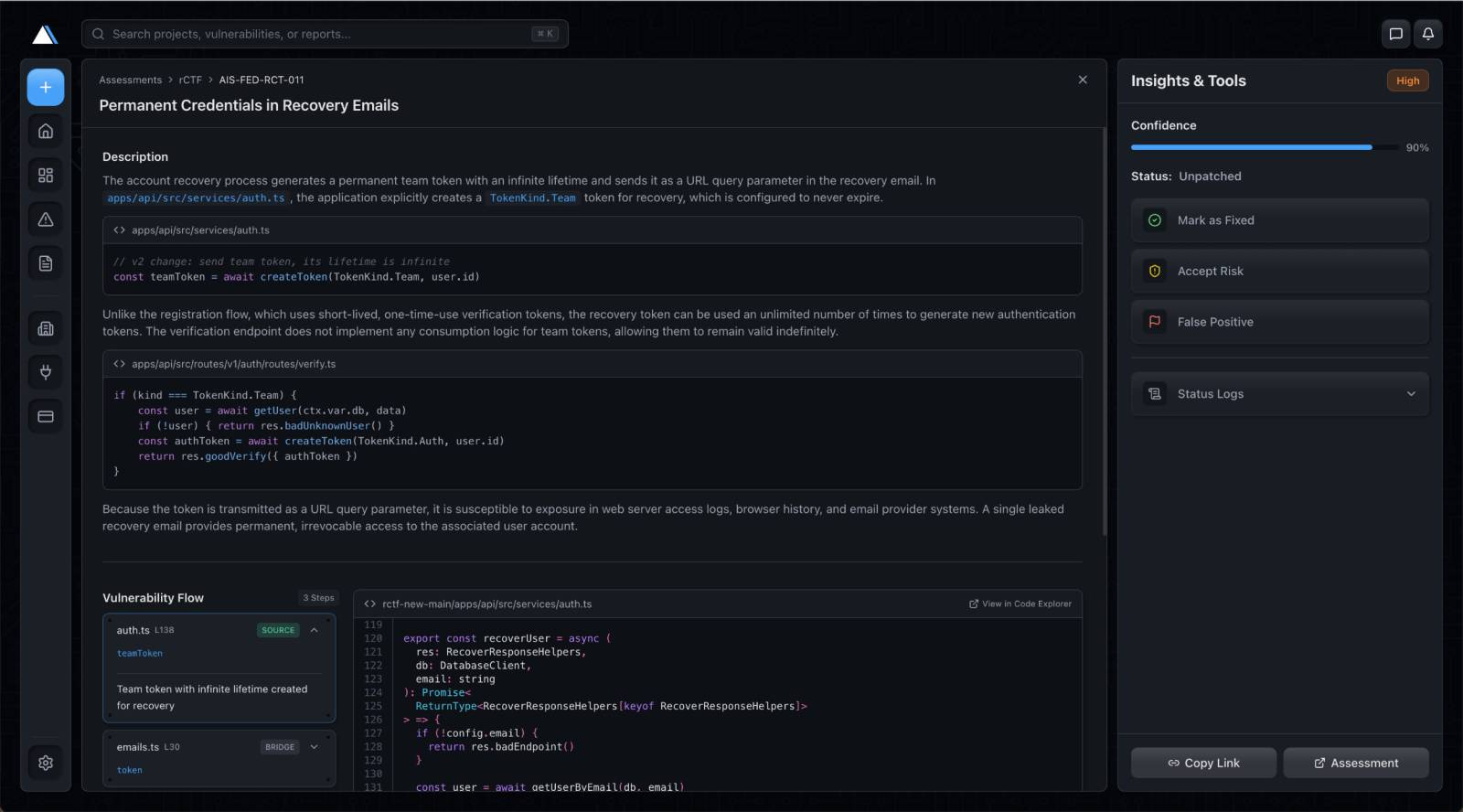Click the ⌘K shortcut badge
Viewport: 1463px width, 812px height.
545,34
